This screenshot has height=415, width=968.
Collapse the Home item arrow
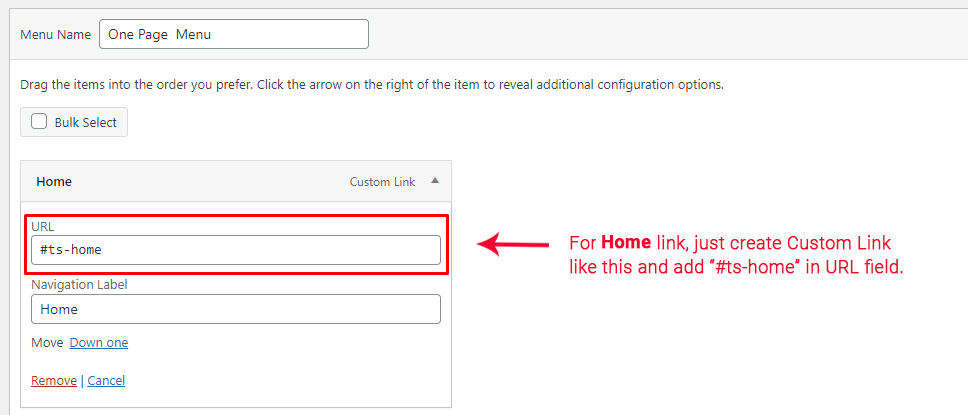tap(434, 182)
